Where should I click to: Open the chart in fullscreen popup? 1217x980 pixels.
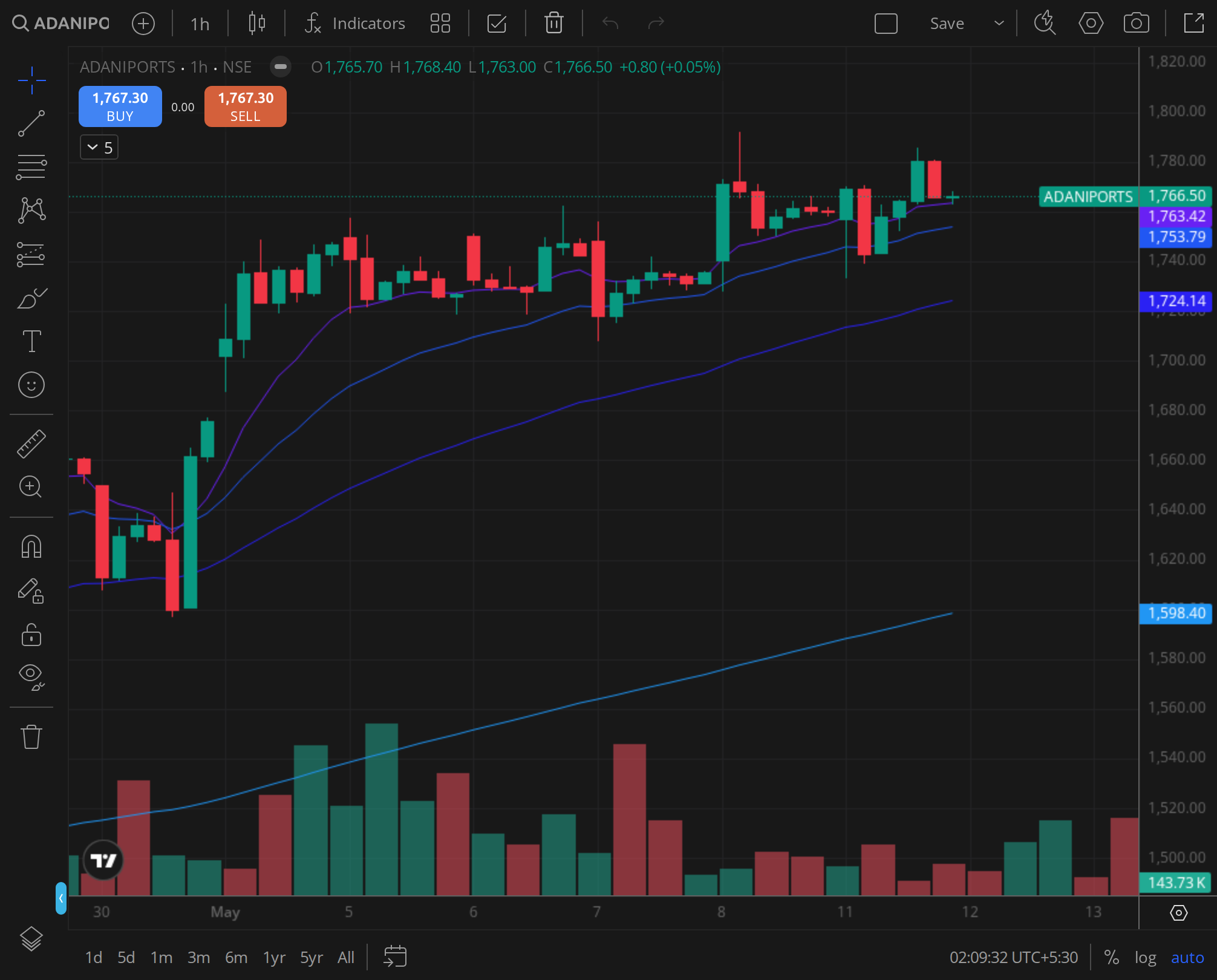point(1193,24)
